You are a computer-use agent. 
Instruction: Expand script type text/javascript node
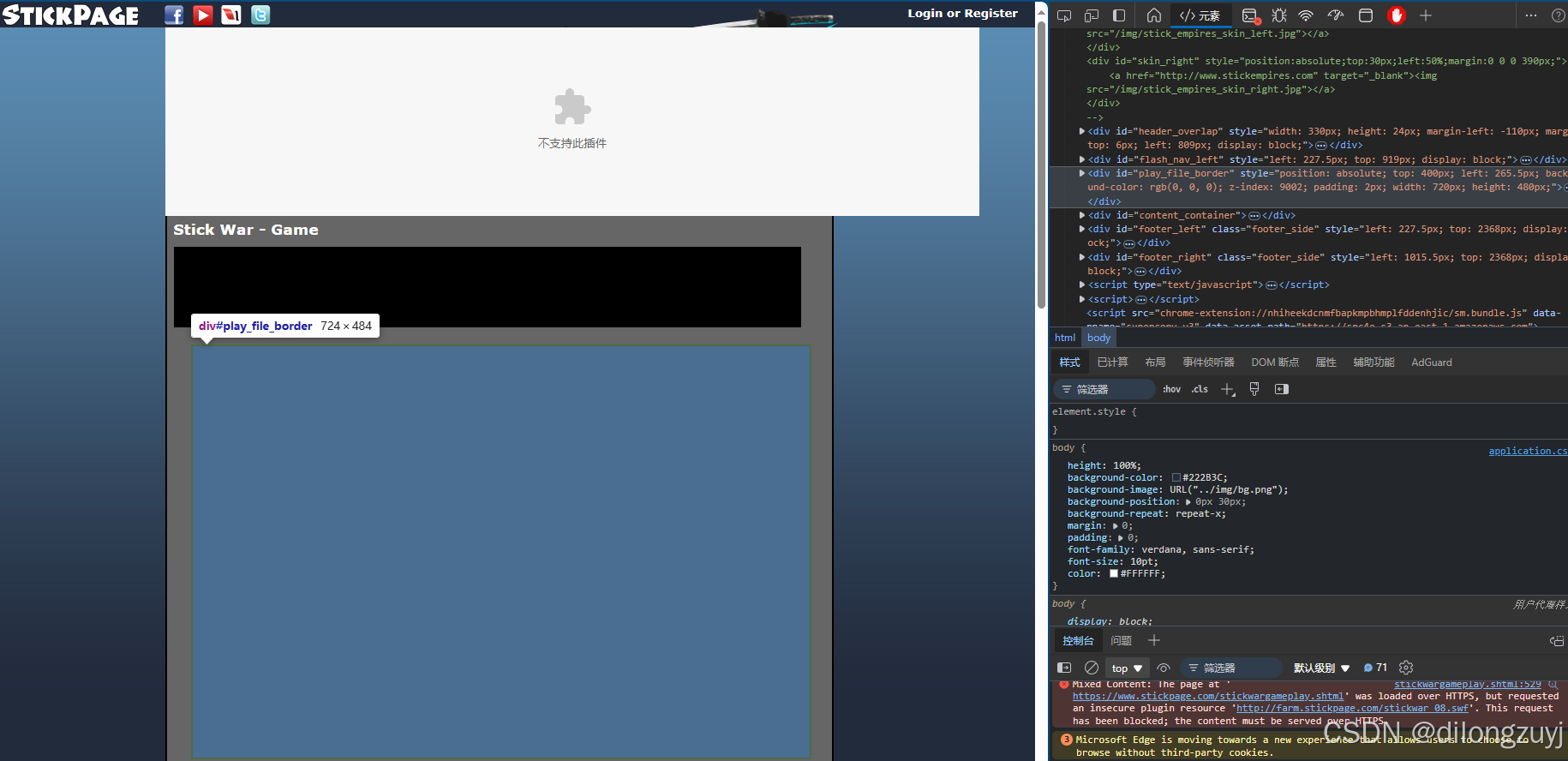point(1082,285)
